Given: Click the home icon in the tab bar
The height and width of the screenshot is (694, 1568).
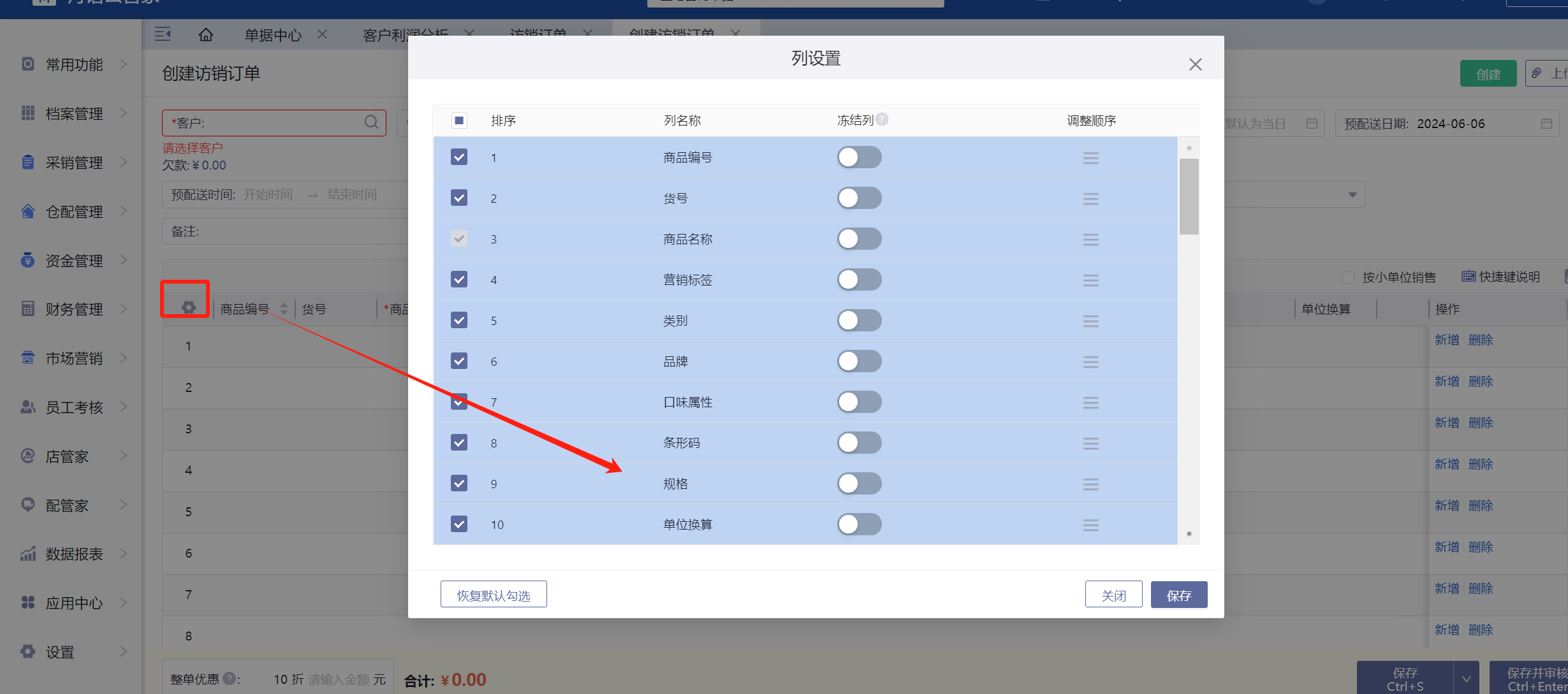Looking at the screenshot, I should [205, 34].
